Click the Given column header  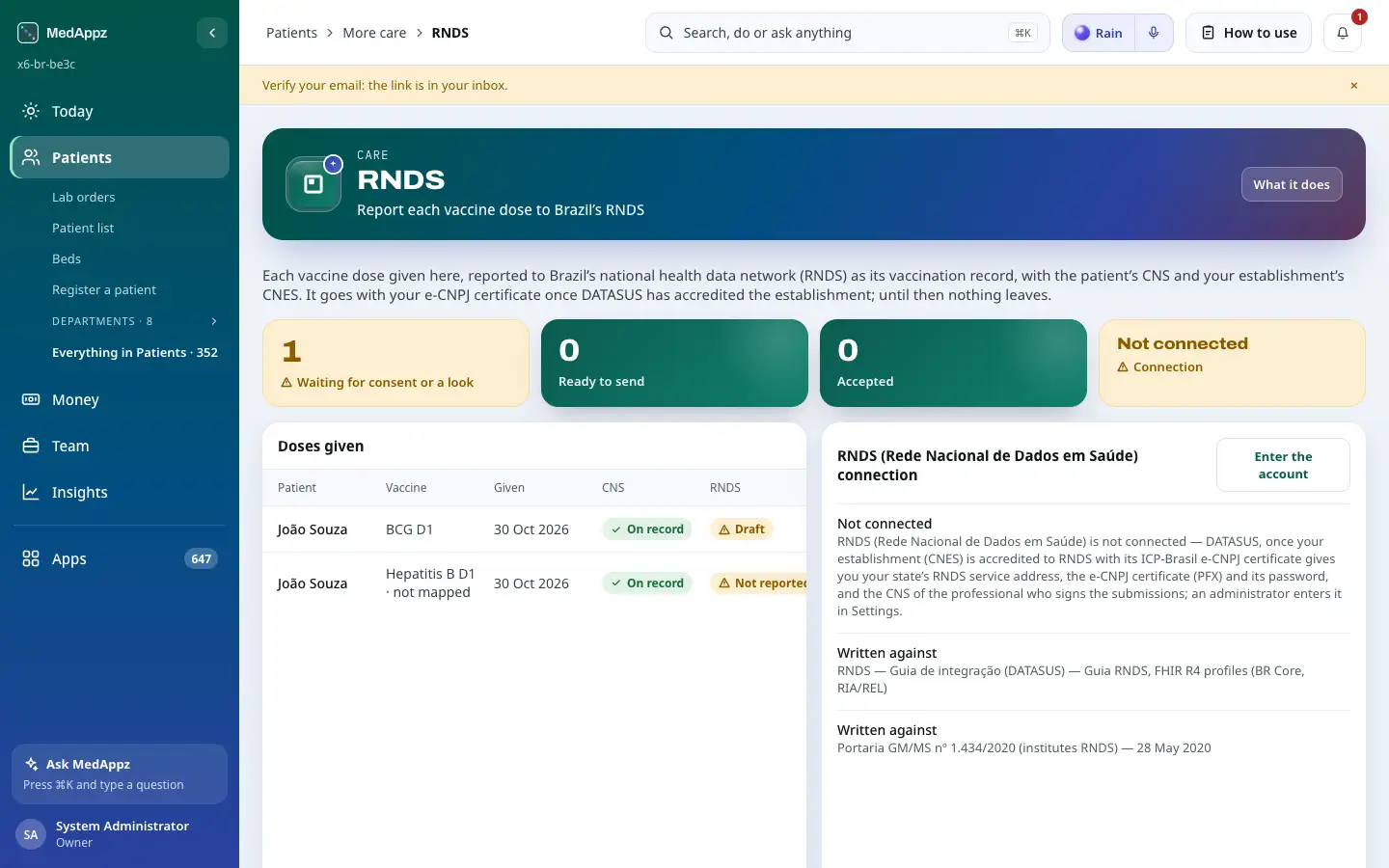509,488
